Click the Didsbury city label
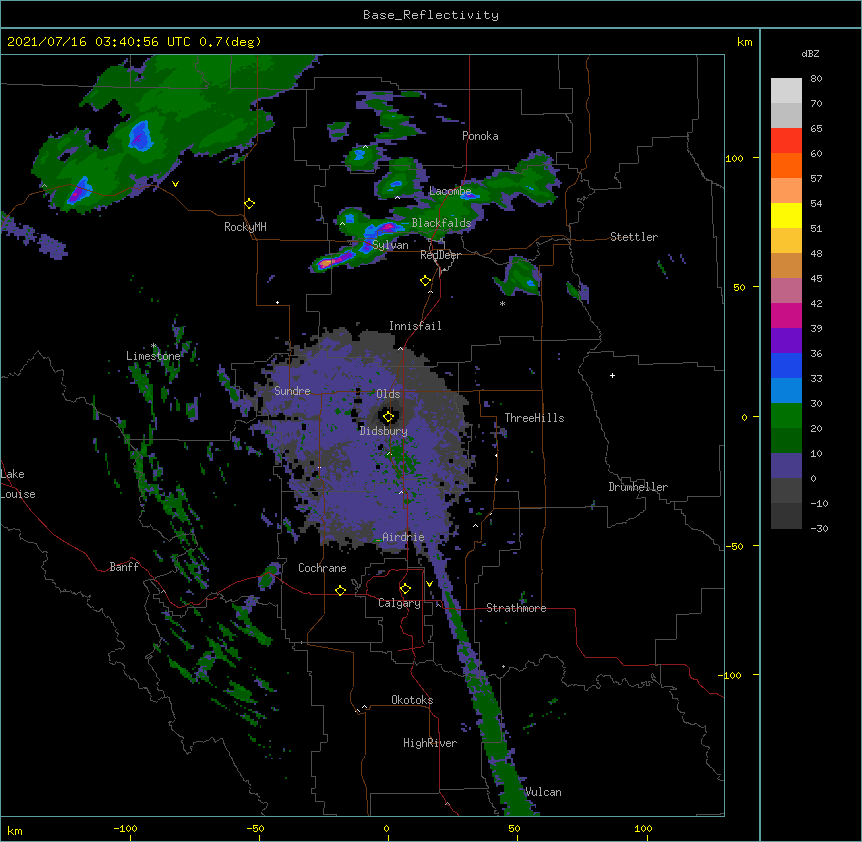This screenshot has width=862, height=842. 383,431
